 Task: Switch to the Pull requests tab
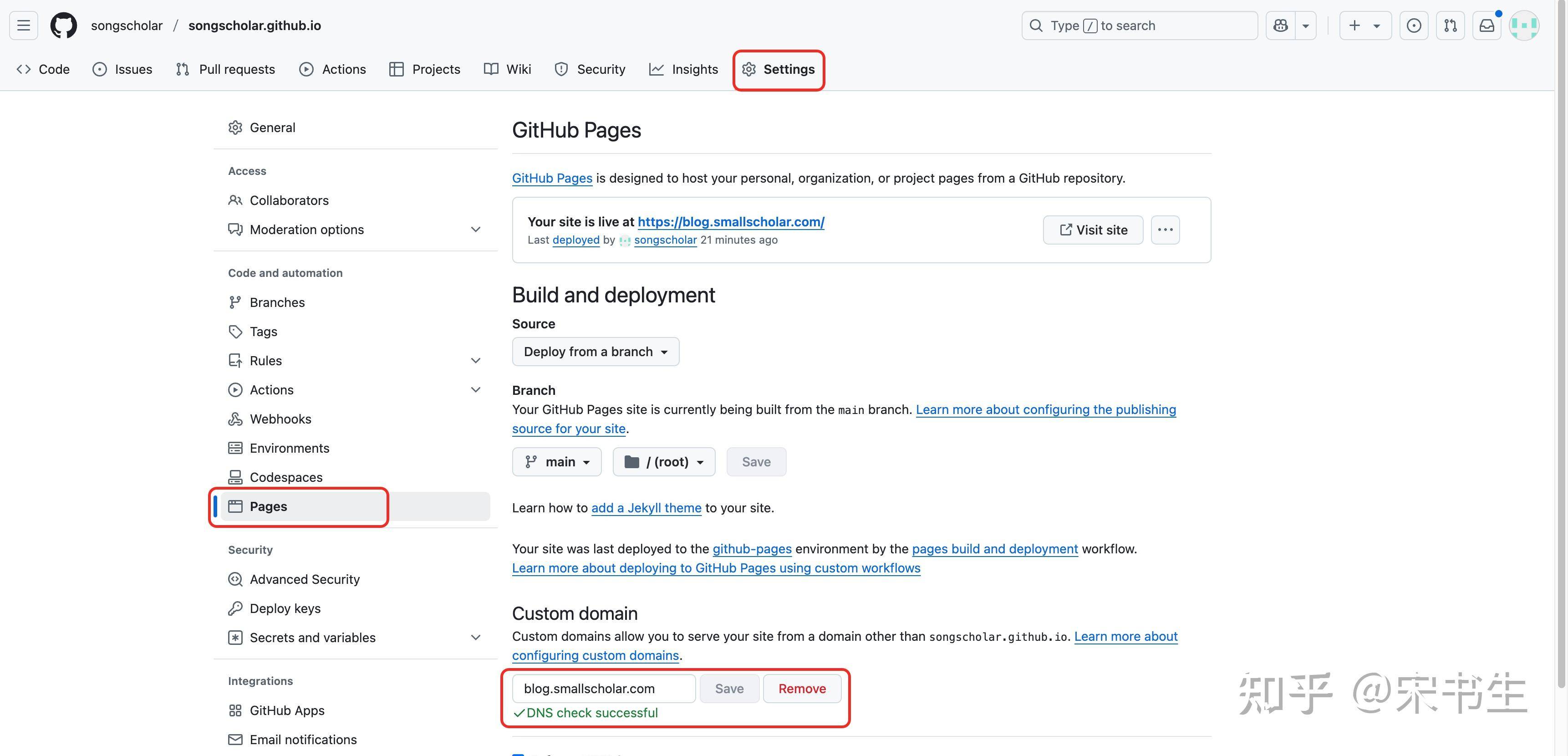coord(225,69)
